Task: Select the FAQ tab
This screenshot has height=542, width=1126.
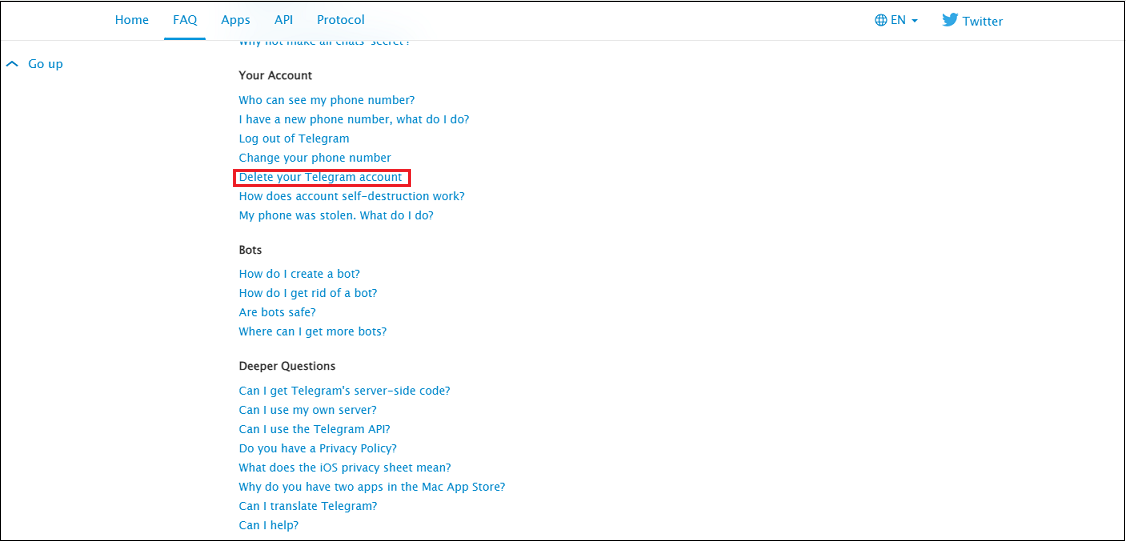Action: [x=185, y=20]
